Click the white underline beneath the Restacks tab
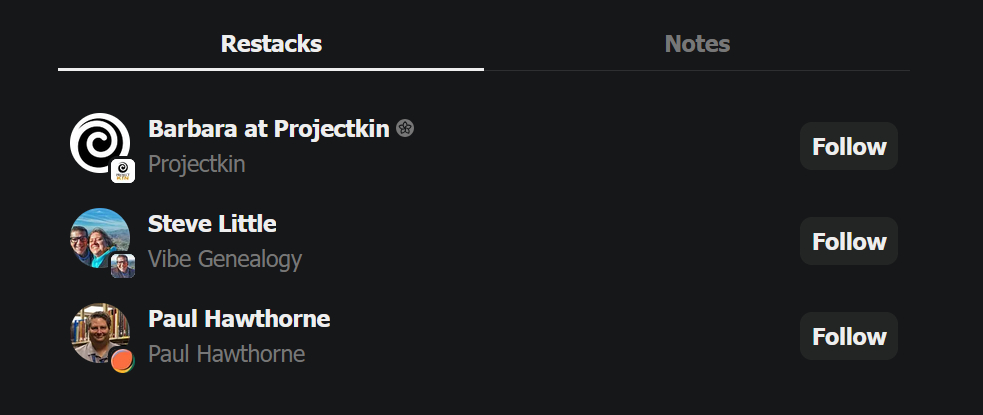This screenshot has height=415, width=983. click(271, 69)
